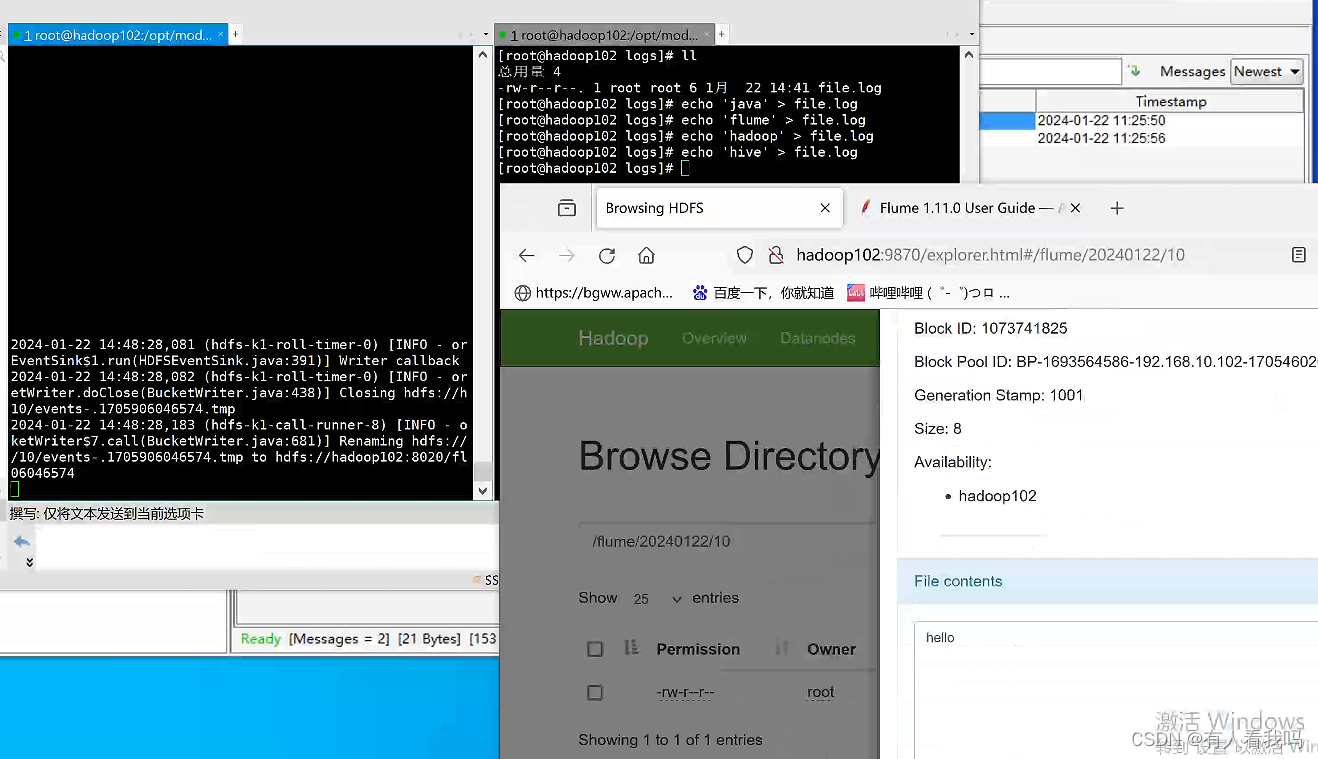Screen dimensions: 1318x759
Task: Click the File contents header
Action: click(1107, 581)
